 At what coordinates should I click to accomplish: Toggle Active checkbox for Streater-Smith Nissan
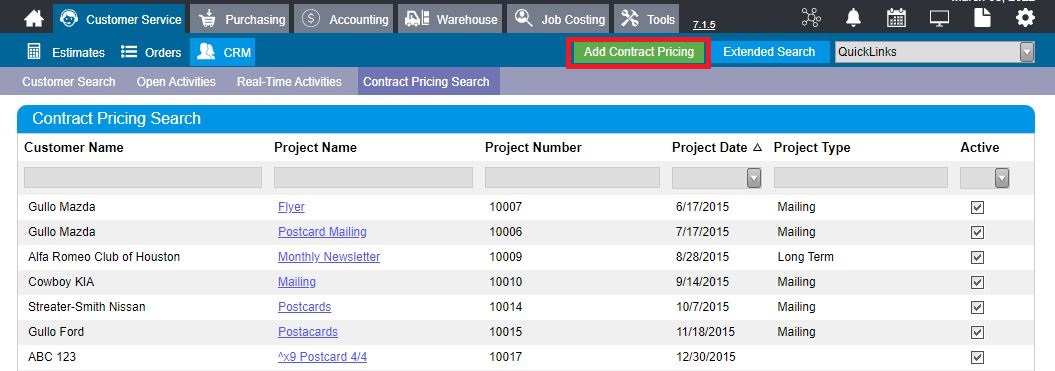pyautogui.click(x=978, y=307)
